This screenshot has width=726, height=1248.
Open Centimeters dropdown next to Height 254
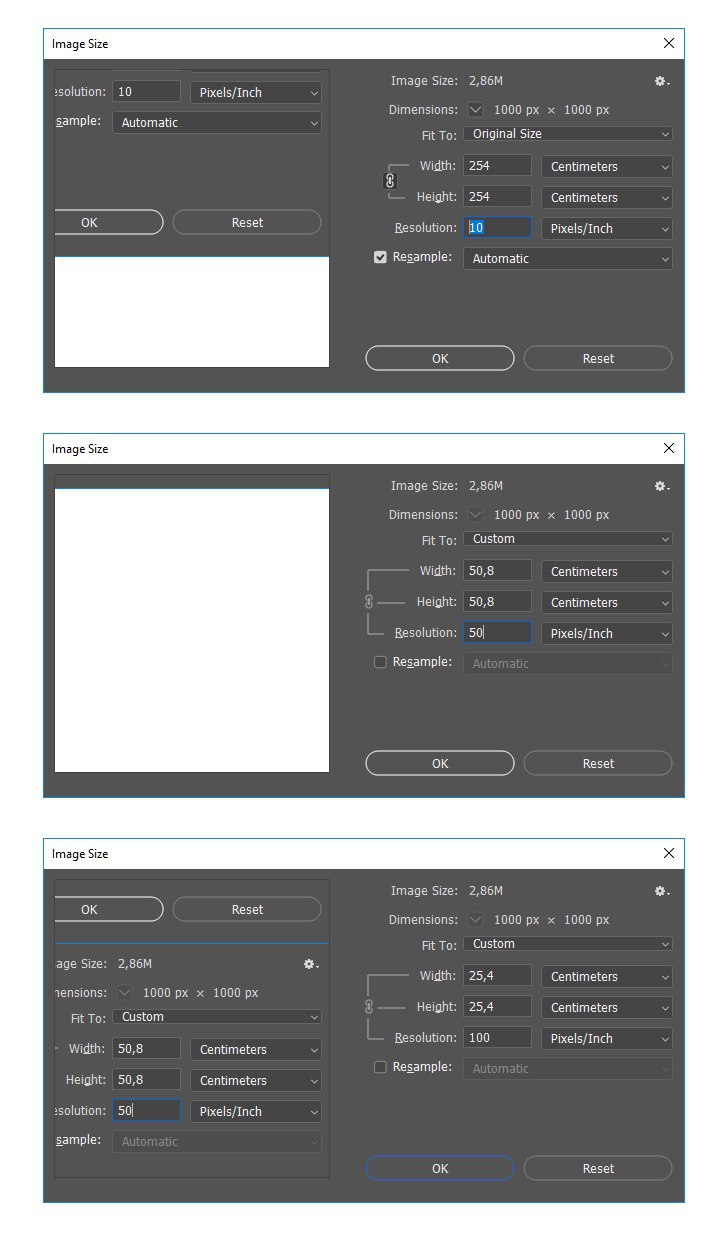point(607,198)
